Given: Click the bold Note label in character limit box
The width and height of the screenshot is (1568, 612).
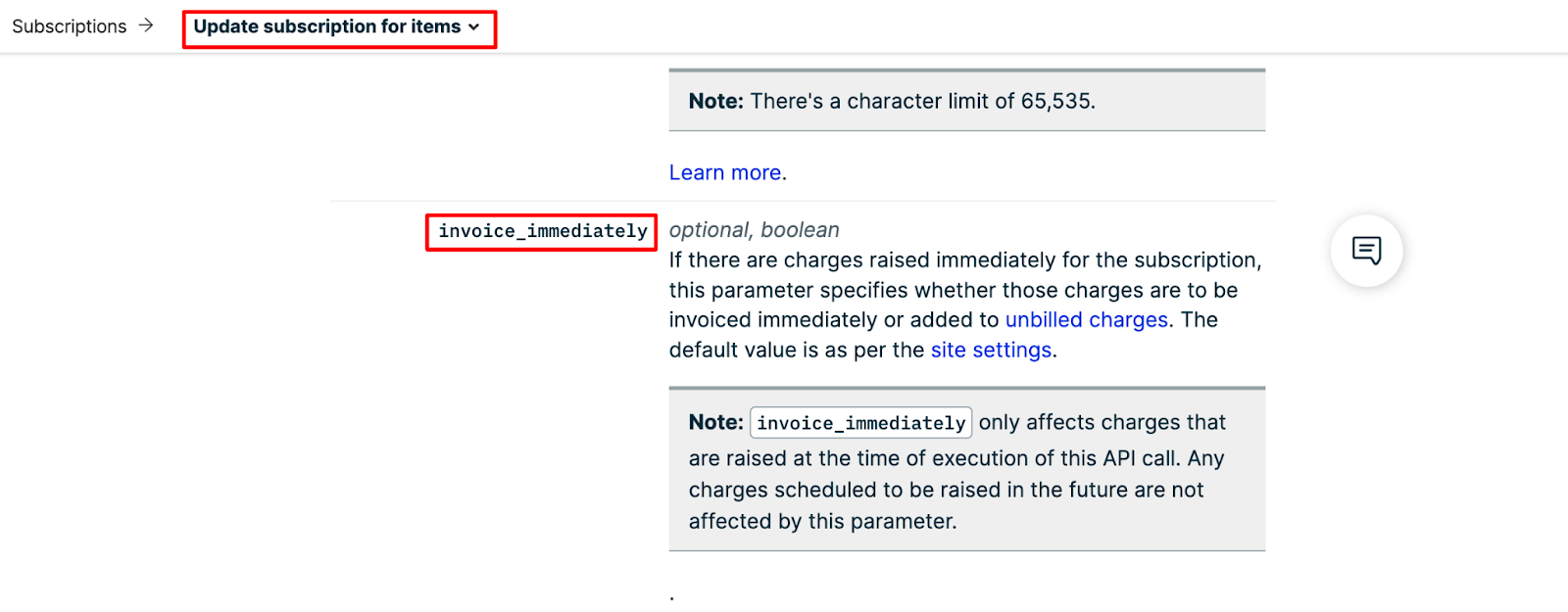Looking at the screenshot, I should 715,102.
